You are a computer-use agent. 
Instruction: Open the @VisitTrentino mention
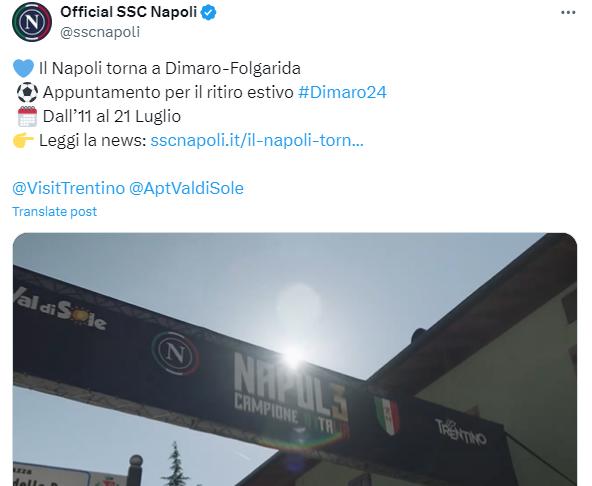click(x=68, y=188)
